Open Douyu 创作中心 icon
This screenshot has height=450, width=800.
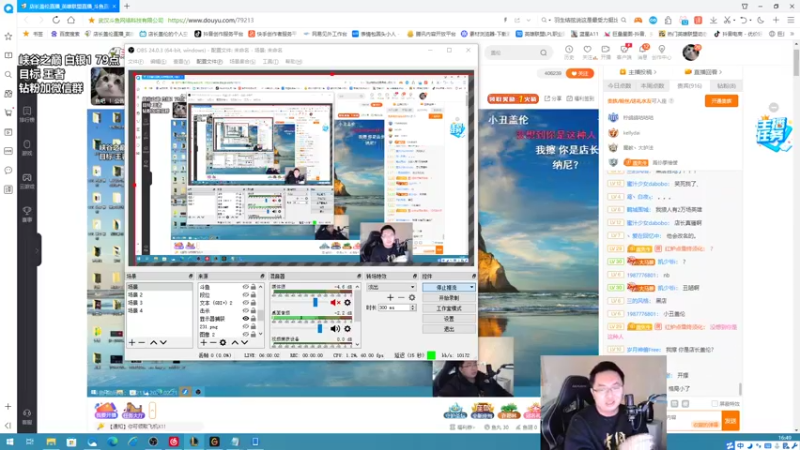(662, 52)
